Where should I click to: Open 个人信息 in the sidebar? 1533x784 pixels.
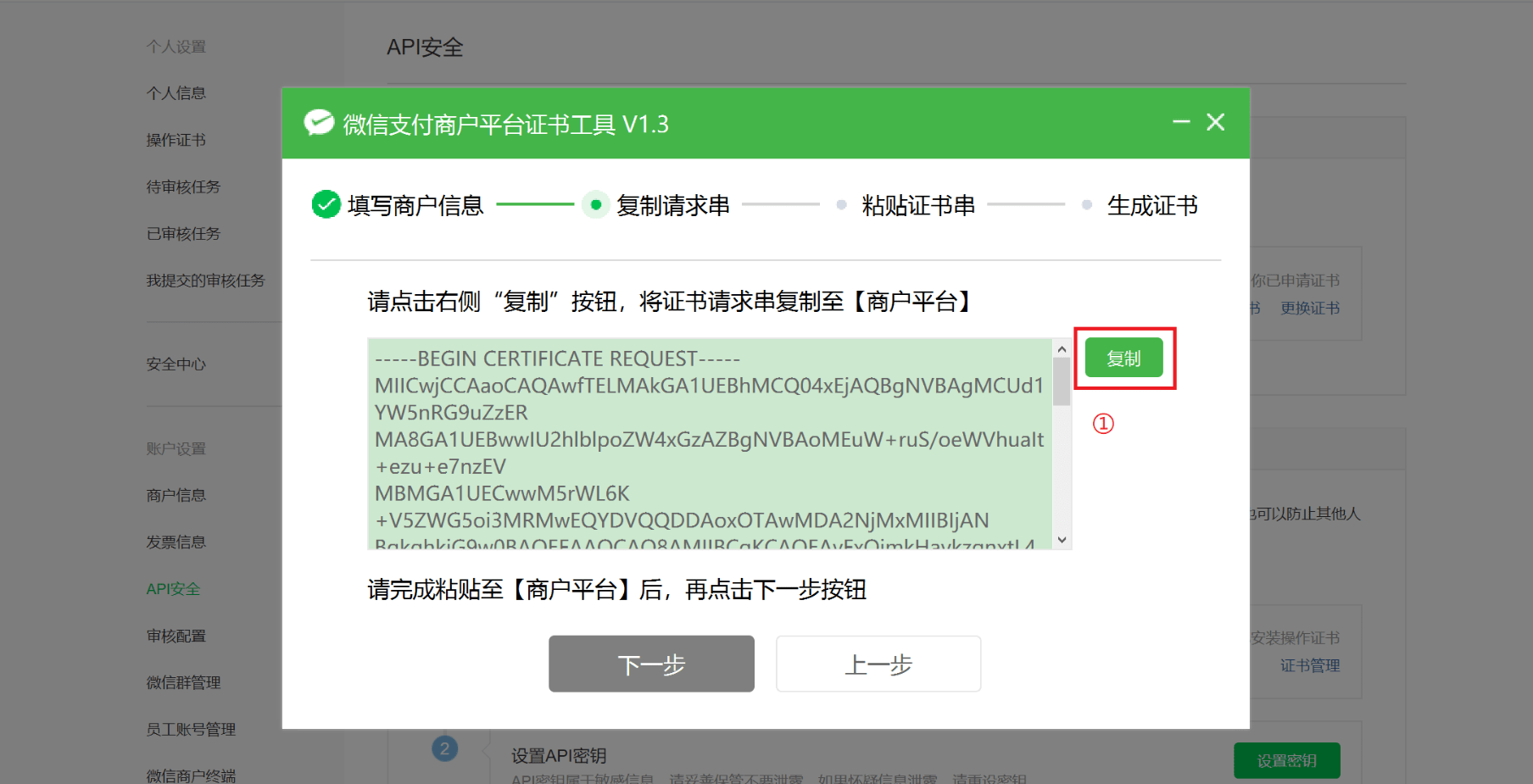[176, 93]
